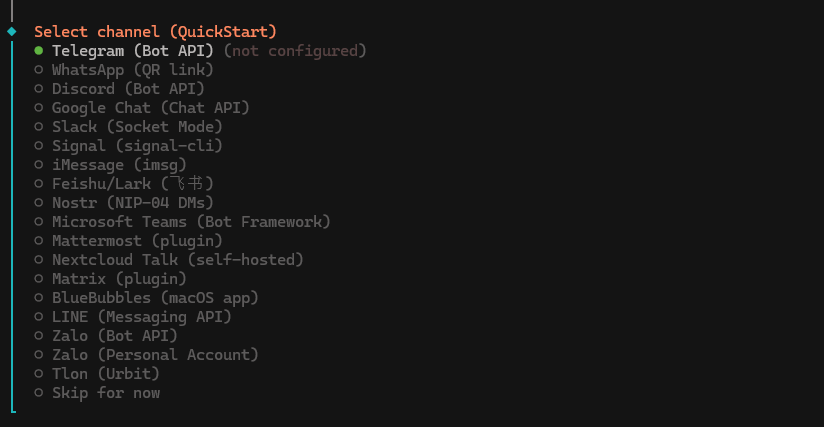Image resolution: width=824 pixels, height=427 pixels.
Task: Choose Tlon (Urbit) channel
Action: coord(105,374)
